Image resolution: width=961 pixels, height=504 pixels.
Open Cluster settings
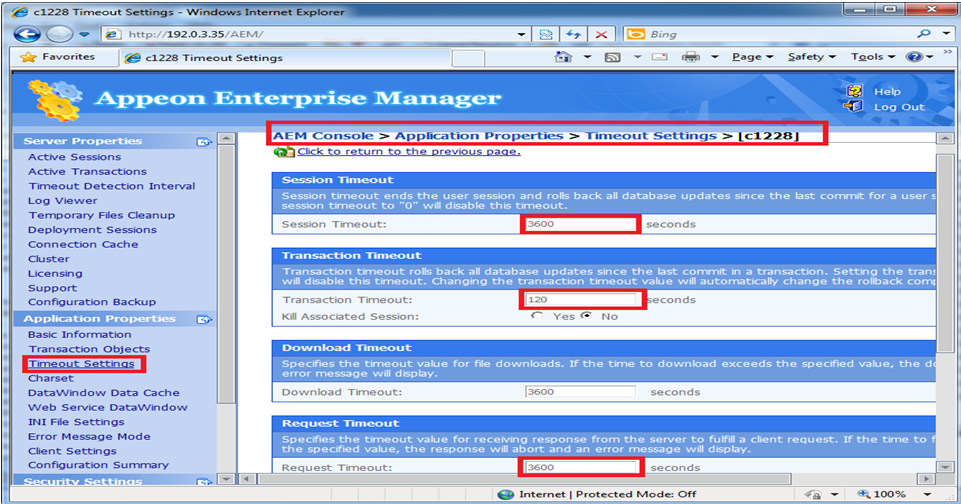[48, 259]
